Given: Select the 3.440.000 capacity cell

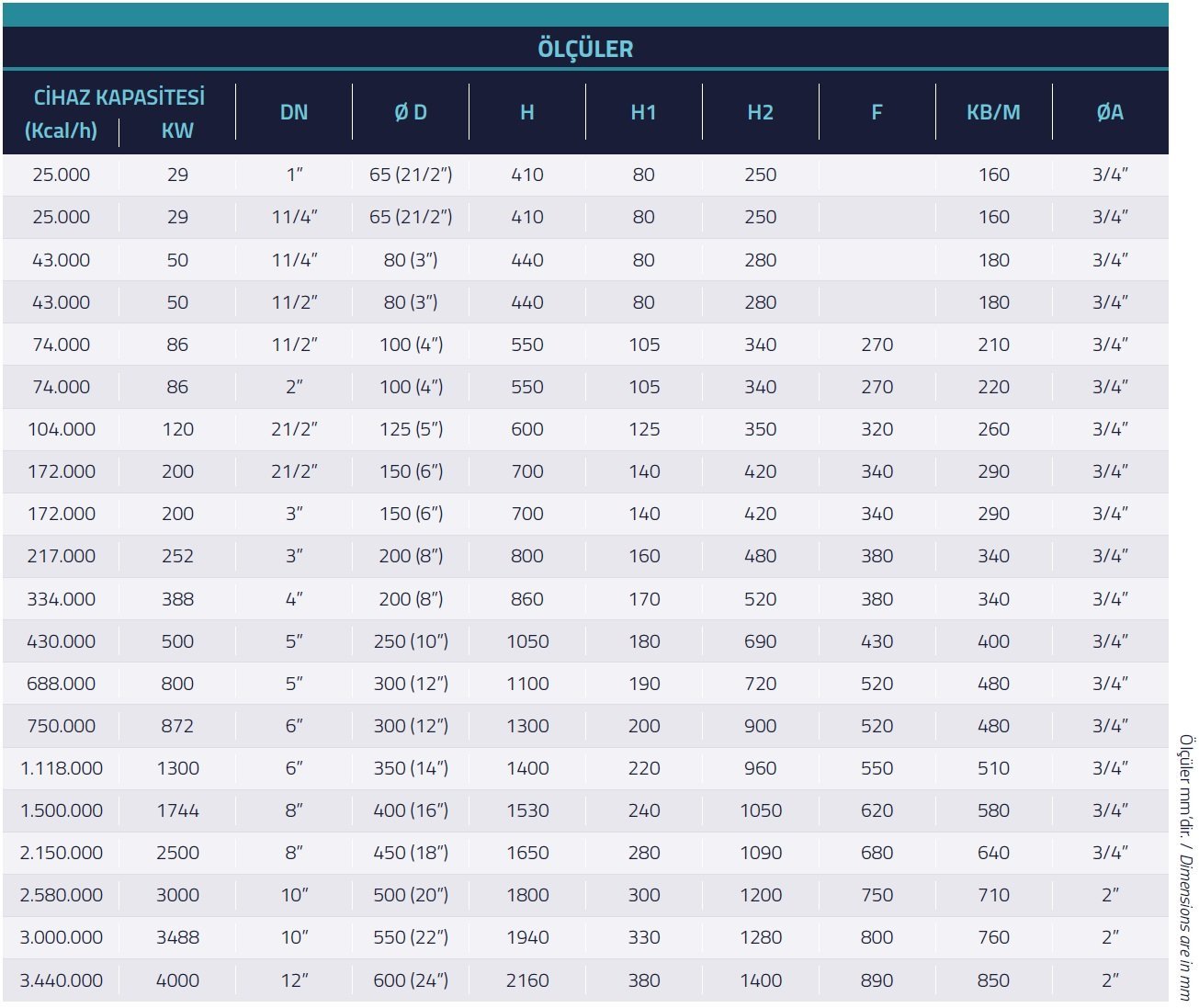Looking at the screenshot, I should [x=62, y=980].
